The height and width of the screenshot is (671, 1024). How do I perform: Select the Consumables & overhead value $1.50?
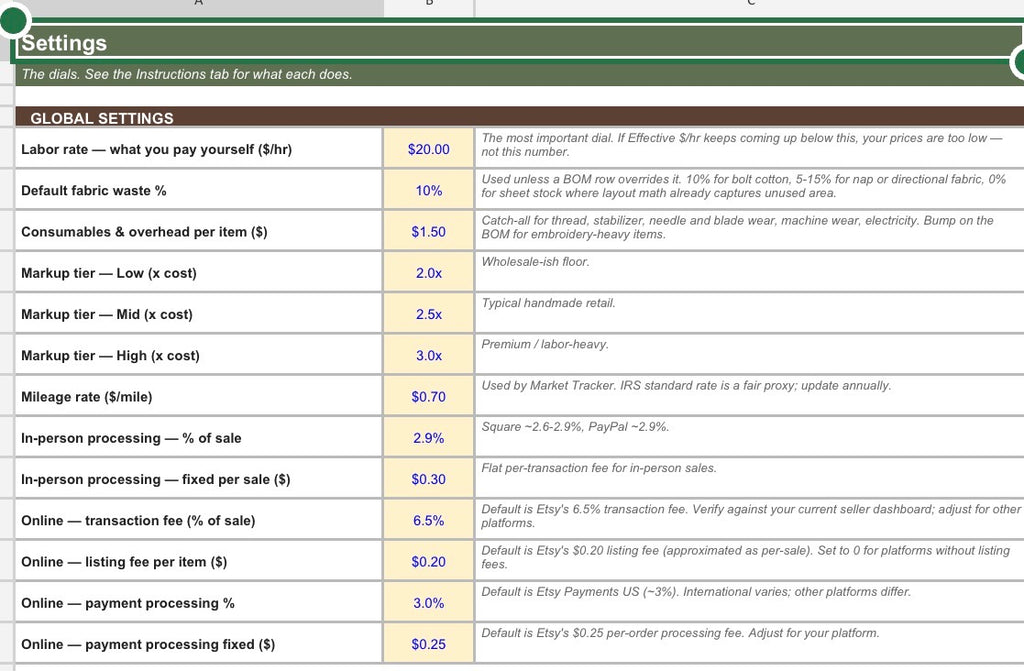point(428,231)
